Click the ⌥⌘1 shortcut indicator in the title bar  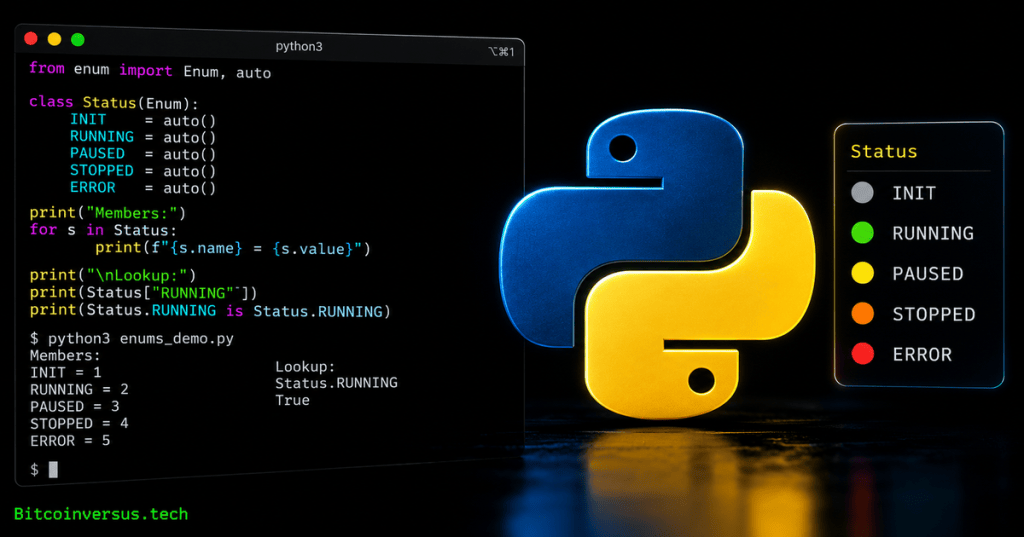502,52
